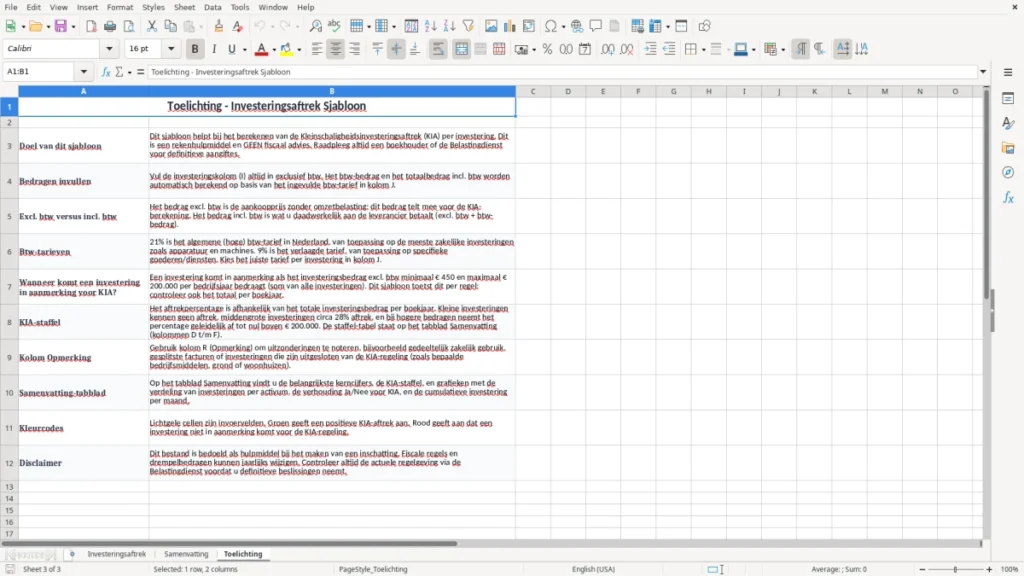
Task: Toggle Align Left
Action: pyautogui.click(x=317, y=49)
